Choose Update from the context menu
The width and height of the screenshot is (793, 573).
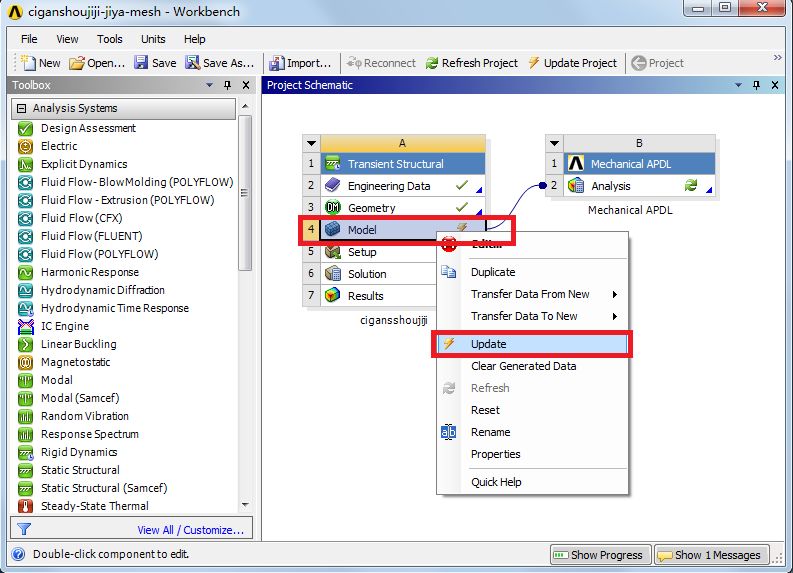532,344
